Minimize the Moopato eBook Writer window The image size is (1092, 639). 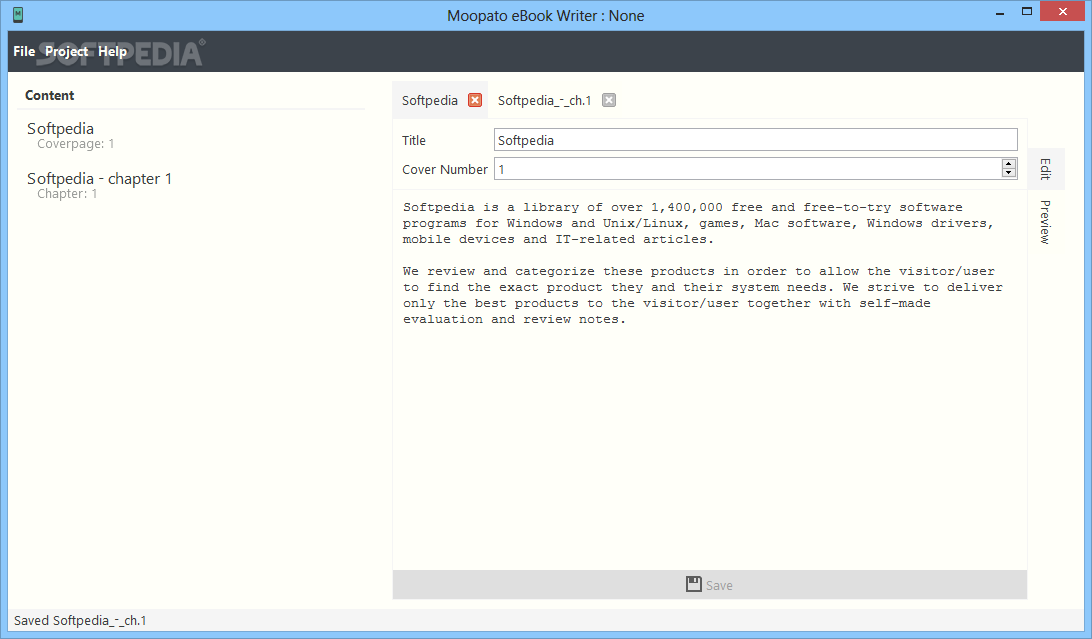(x=1000, y=13)
